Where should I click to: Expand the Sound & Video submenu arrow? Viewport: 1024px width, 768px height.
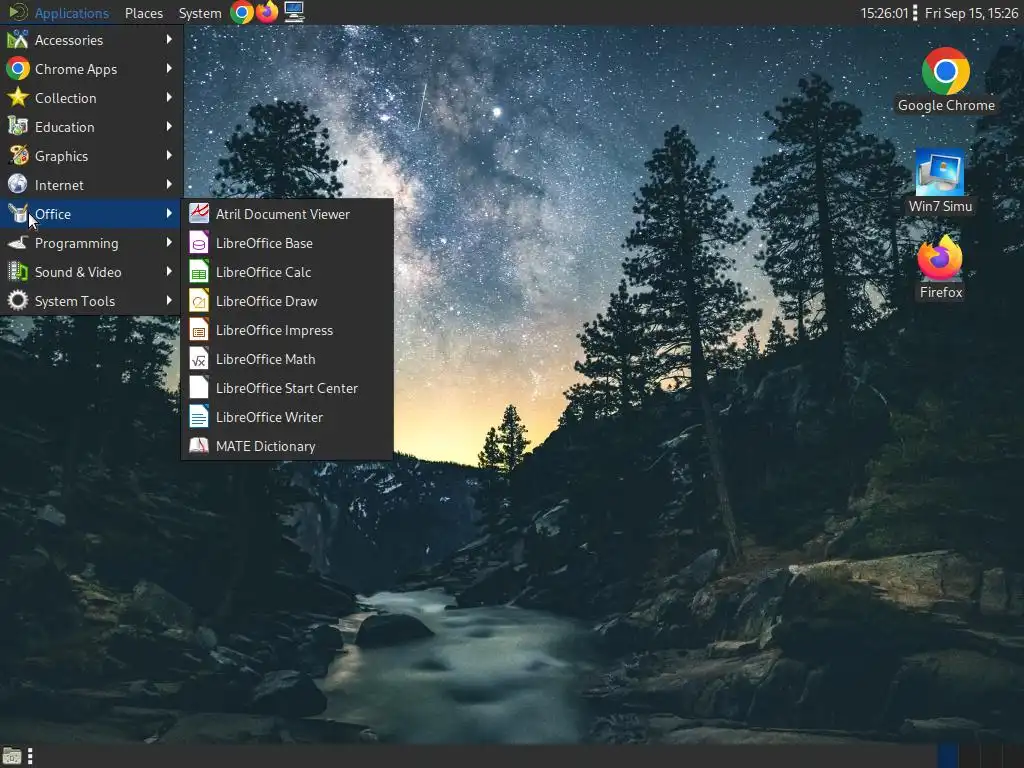point(169,271)
